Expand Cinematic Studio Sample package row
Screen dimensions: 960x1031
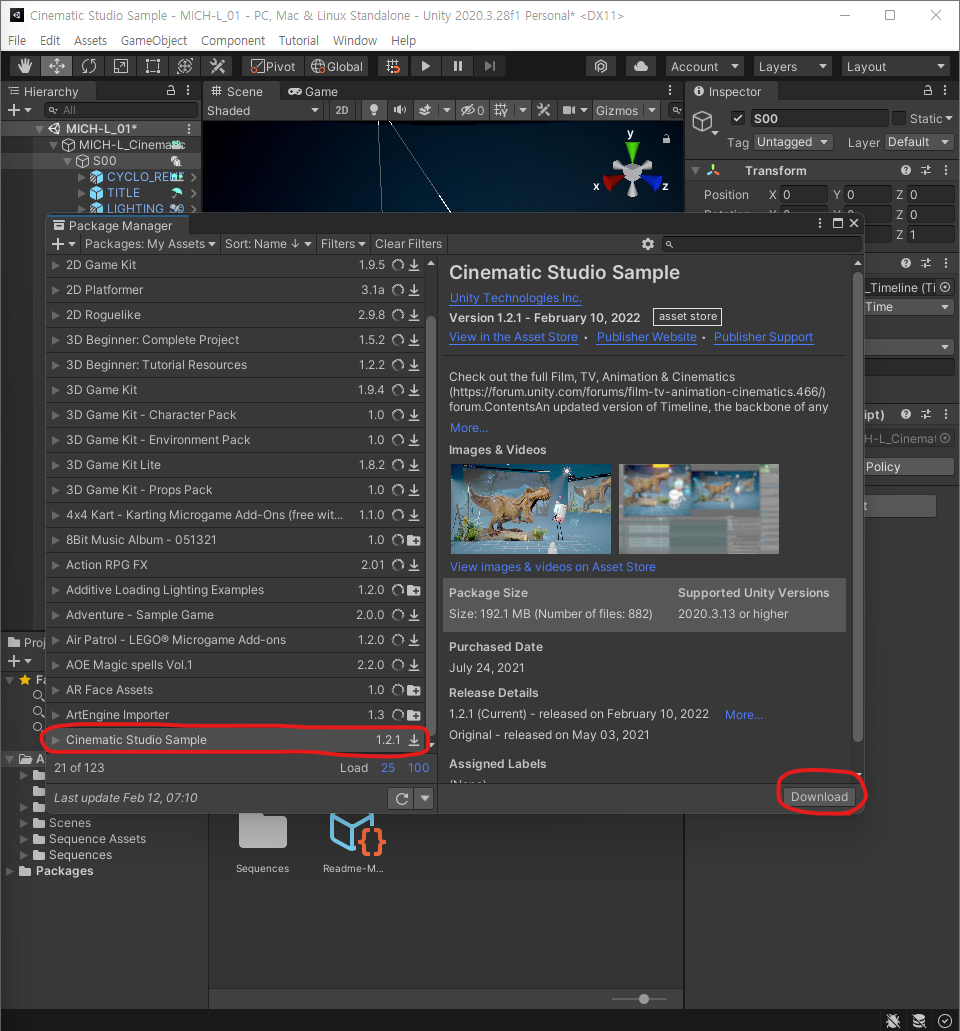(x=56, y=740)
